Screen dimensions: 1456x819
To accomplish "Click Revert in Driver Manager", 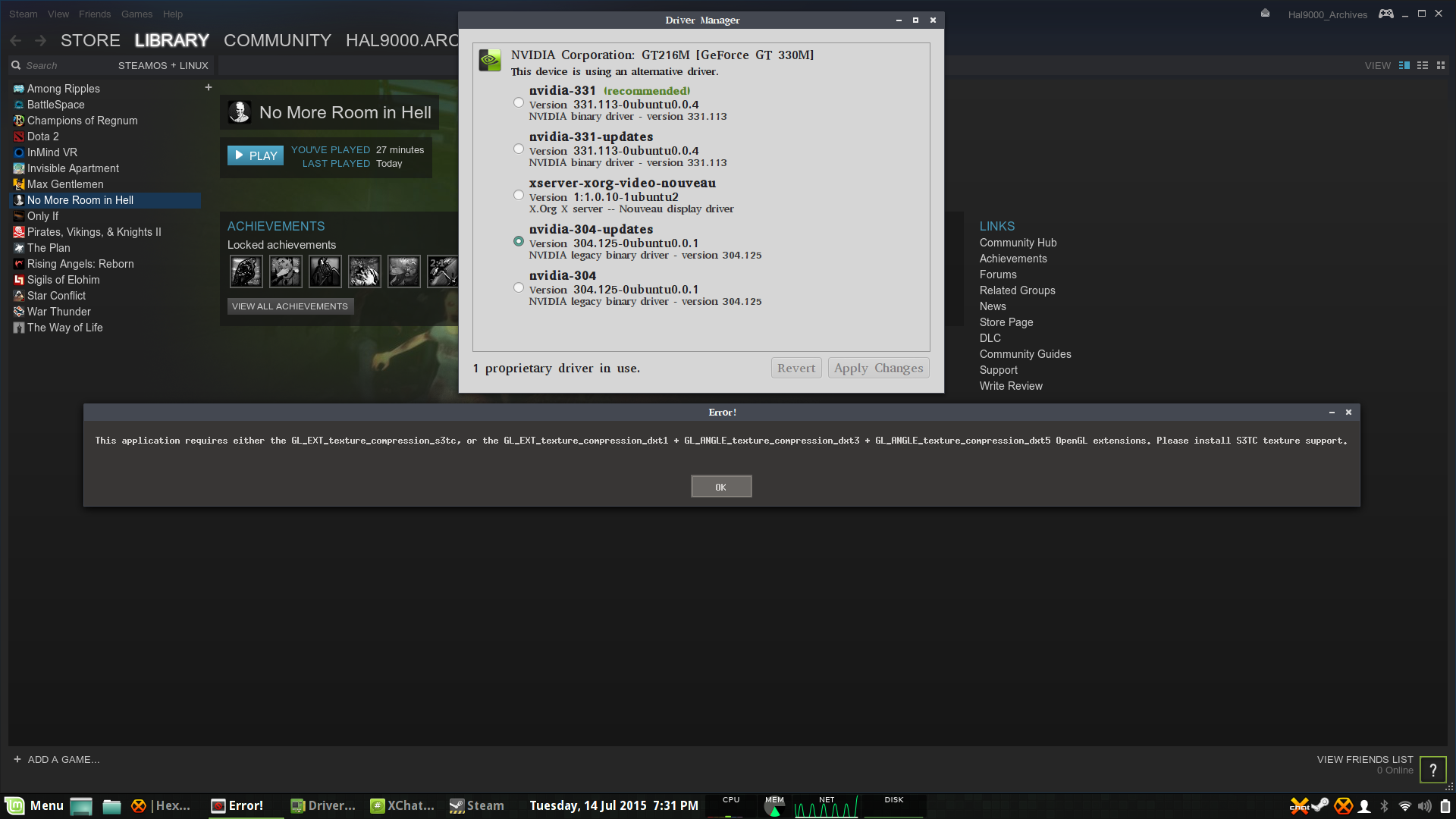I will point(796,369).
